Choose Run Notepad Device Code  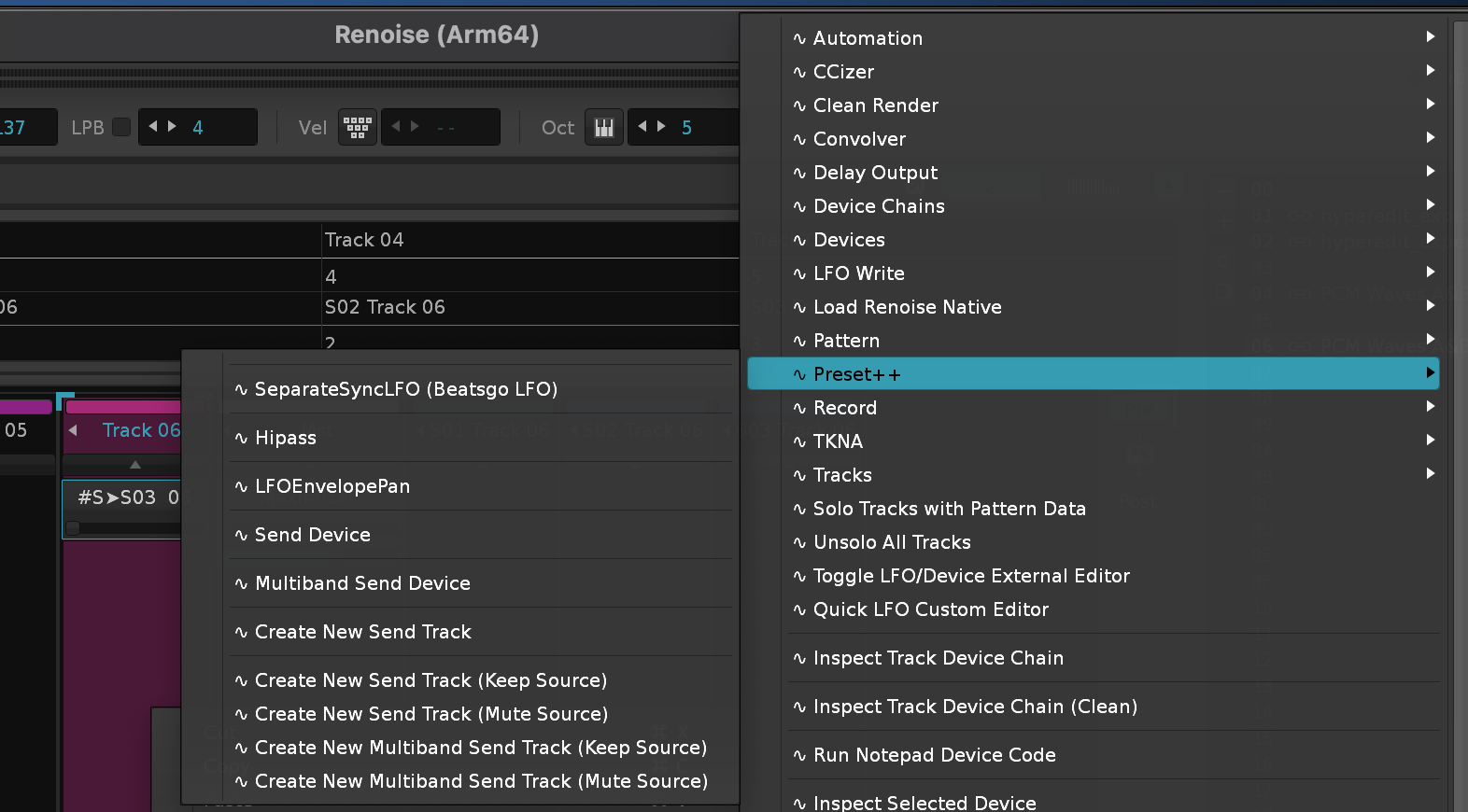pos(934,755)
